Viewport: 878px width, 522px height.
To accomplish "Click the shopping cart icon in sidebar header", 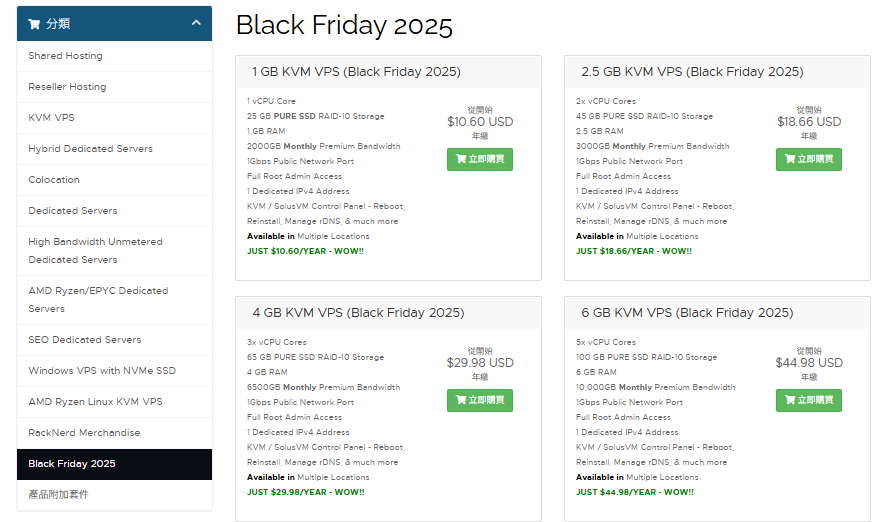I will 34,24.
